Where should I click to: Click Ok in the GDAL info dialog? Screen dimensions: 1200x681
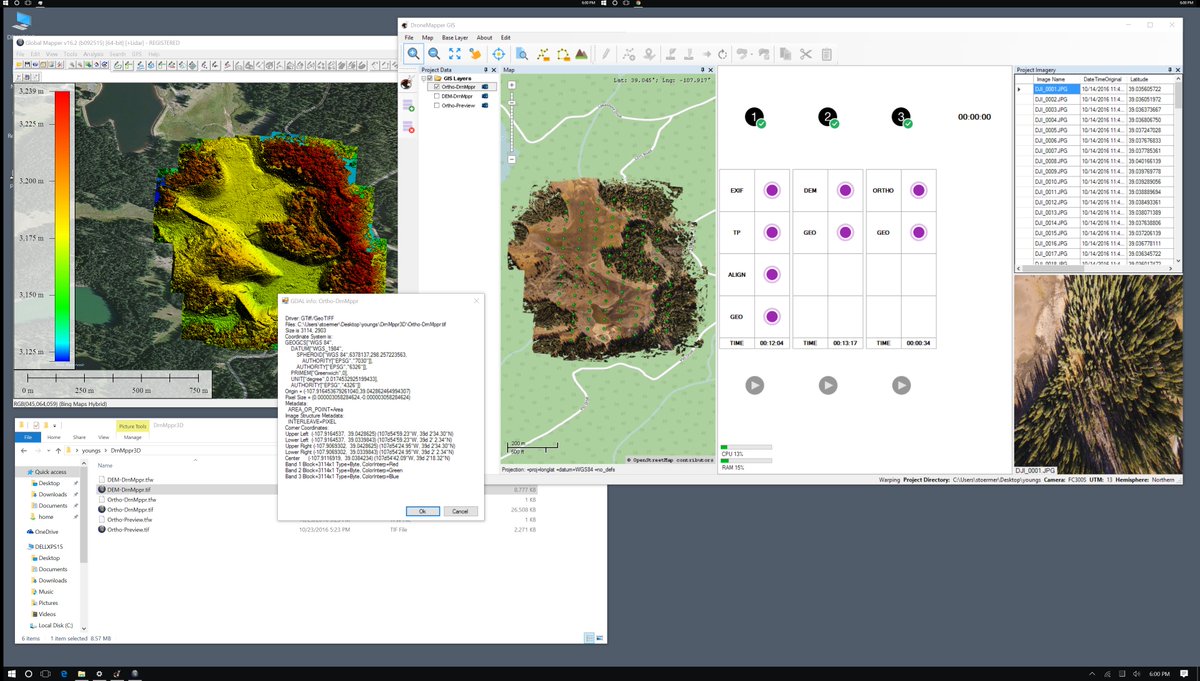coord(421,511)
